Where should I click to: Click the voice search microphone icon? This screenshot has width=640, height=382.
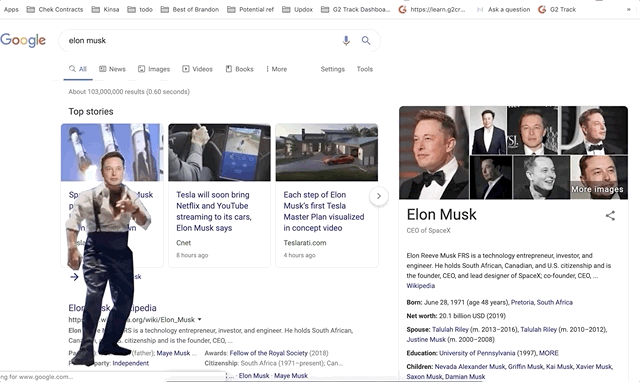(x=346, y=40)
